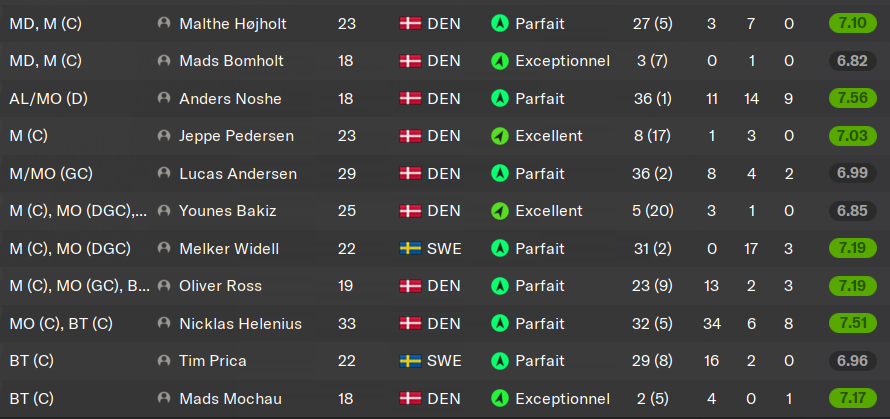This screenshot has height=419, width=890.
Task: Click the 6.82 rating badge for Bomholt
Action: (x=853, y=61)
